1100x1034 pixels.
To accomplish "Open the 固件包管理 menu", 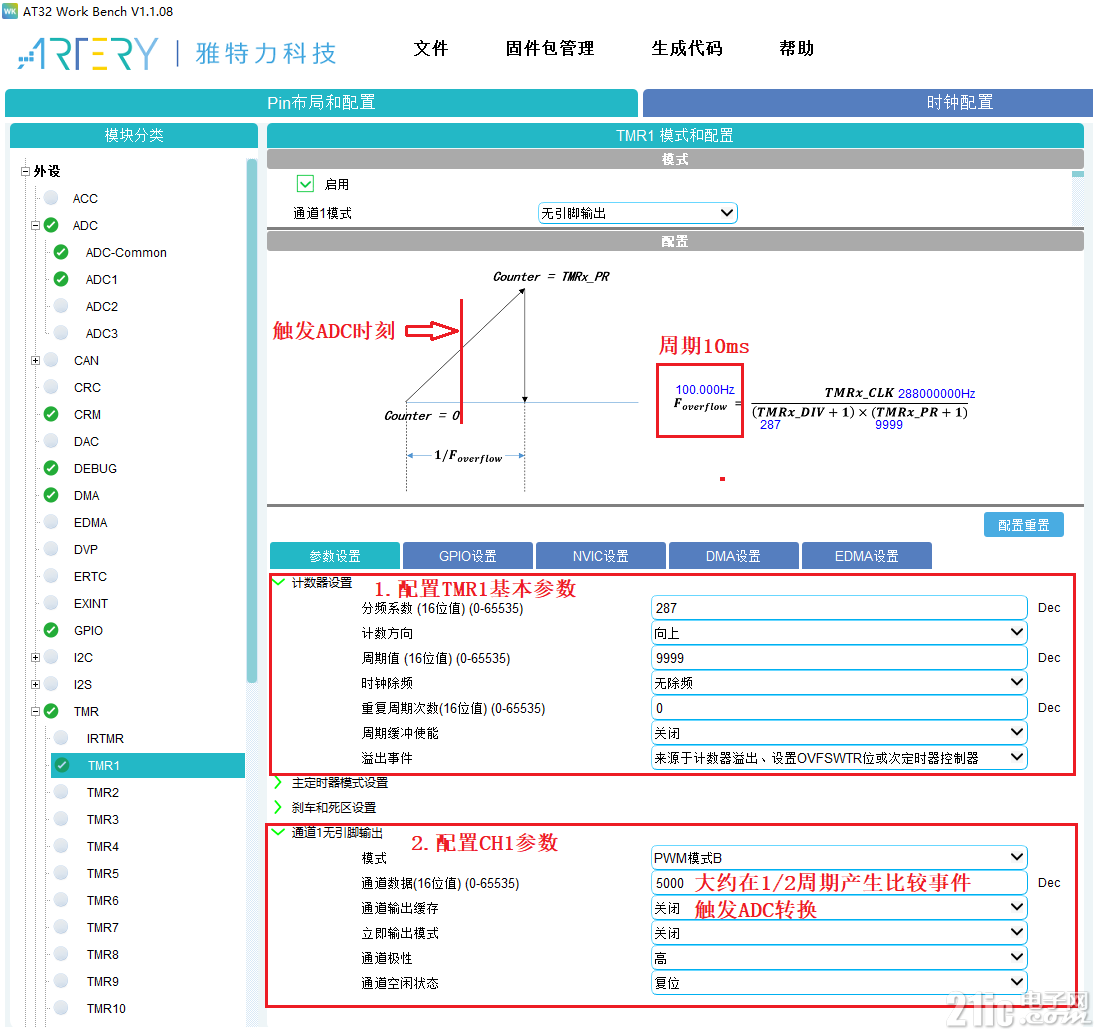I will click(550, 48).
